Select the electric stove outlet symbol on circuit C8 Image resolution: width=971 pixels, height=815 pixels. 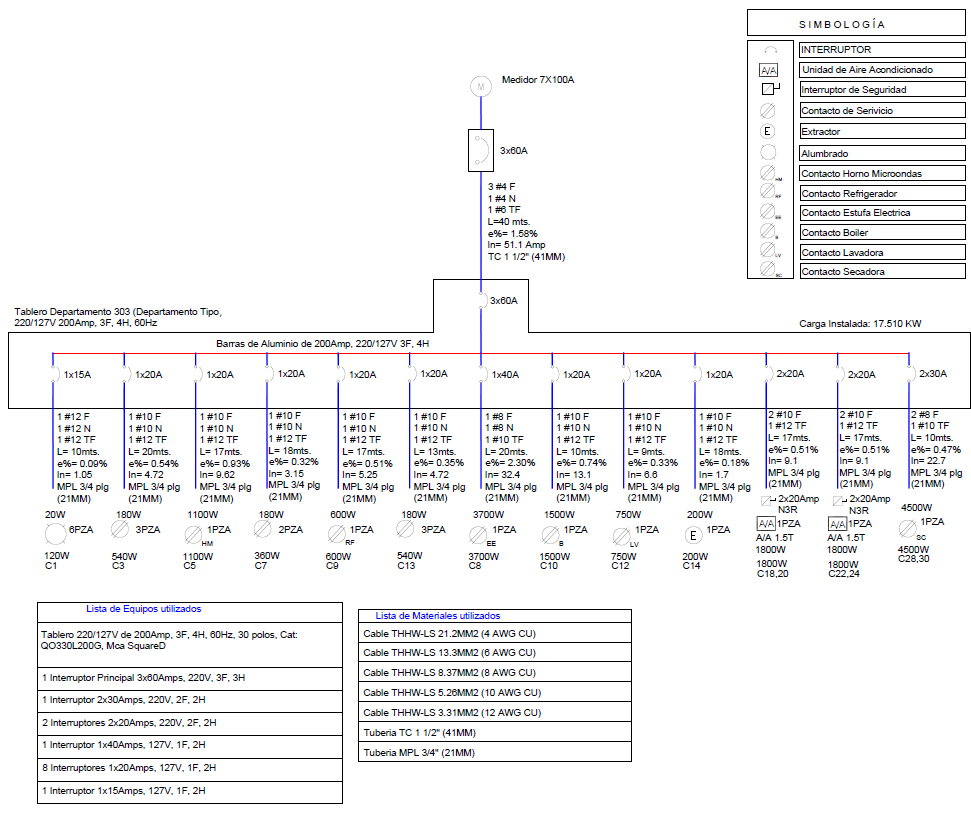pos(480,533)
